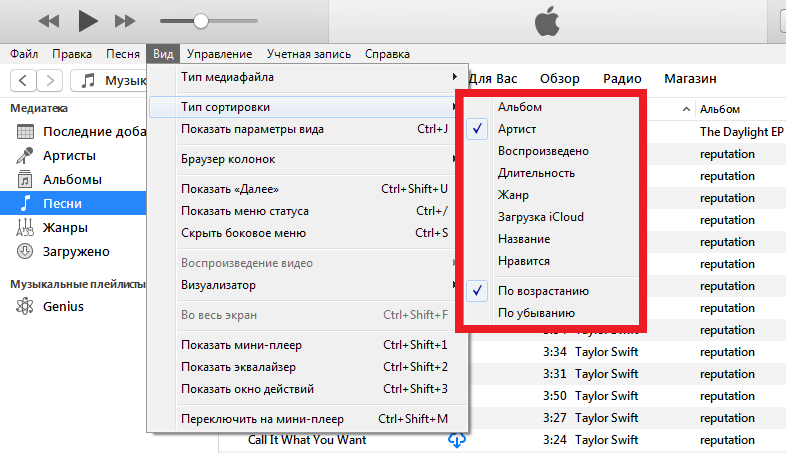Screen dimensions: 786x453
Task: Click the Fast-forward next track icon
Action: 125,20
